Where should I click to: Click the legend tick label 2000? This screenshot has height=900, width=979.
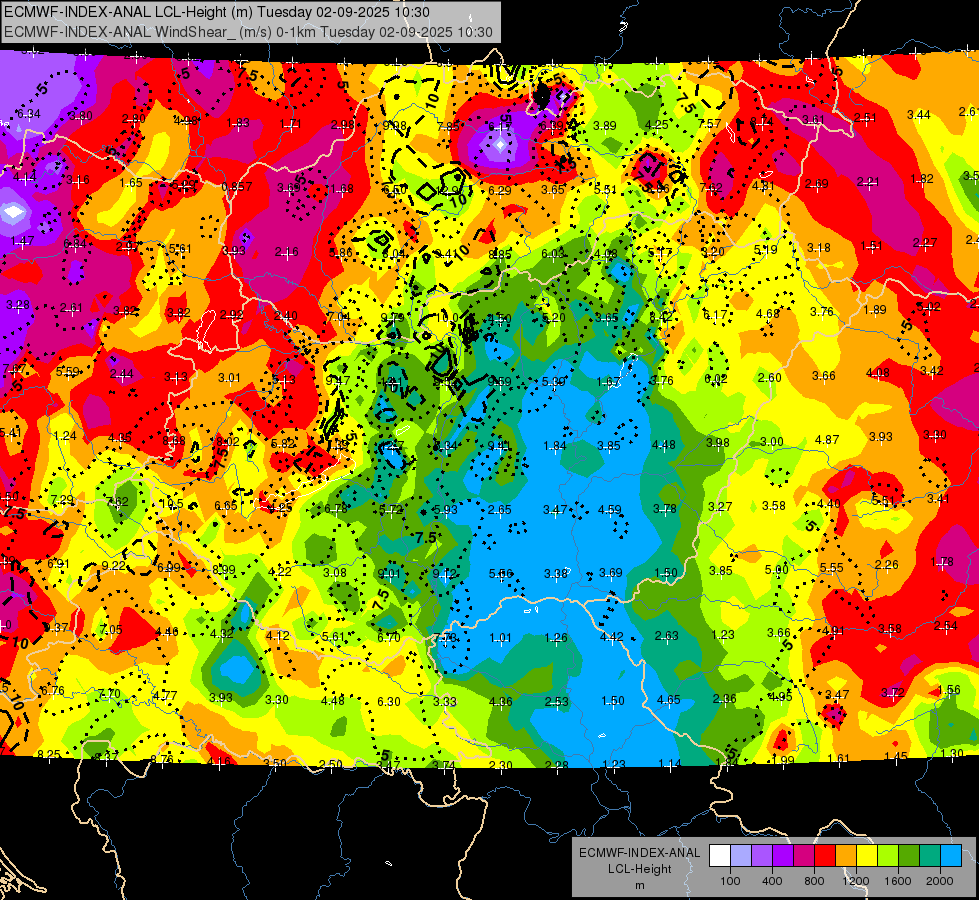[x=940, y=881]
